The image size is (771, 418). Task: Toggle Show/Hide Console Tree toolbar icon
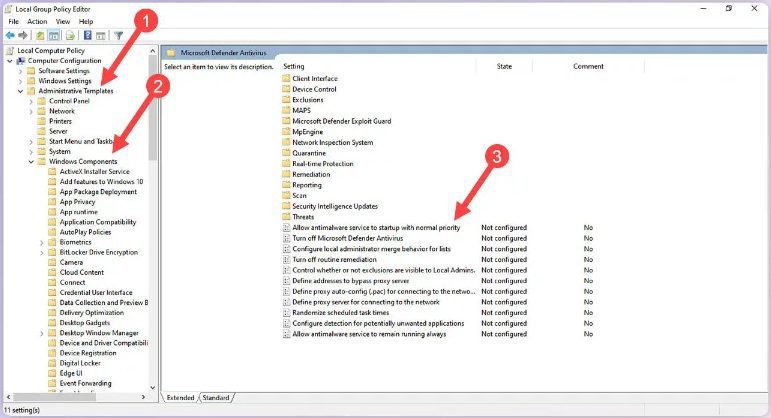(x=54, y=35)
